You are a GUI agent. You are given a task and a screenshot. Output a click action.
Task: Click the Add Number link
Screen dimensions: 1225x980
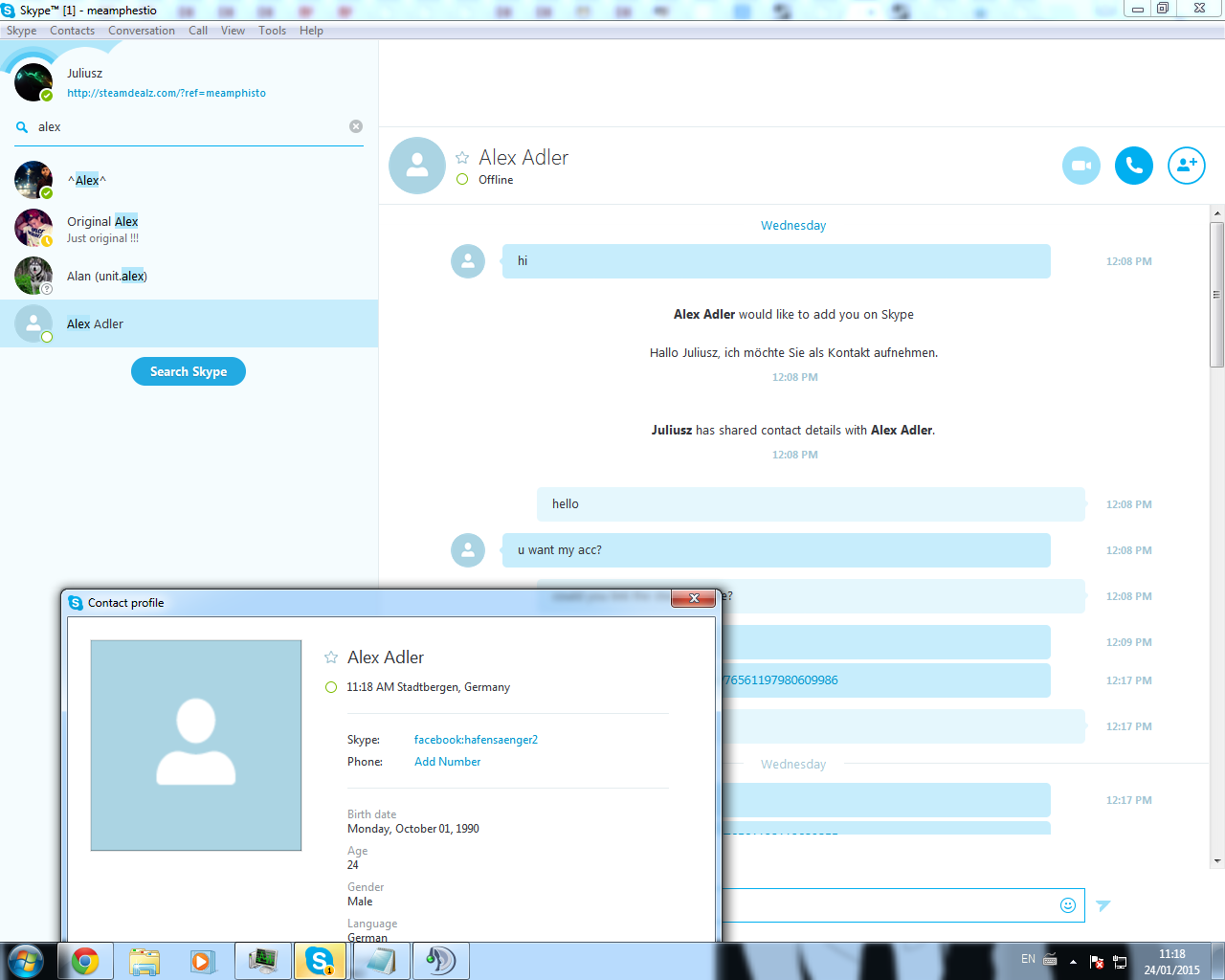click(x=447, y=762)
